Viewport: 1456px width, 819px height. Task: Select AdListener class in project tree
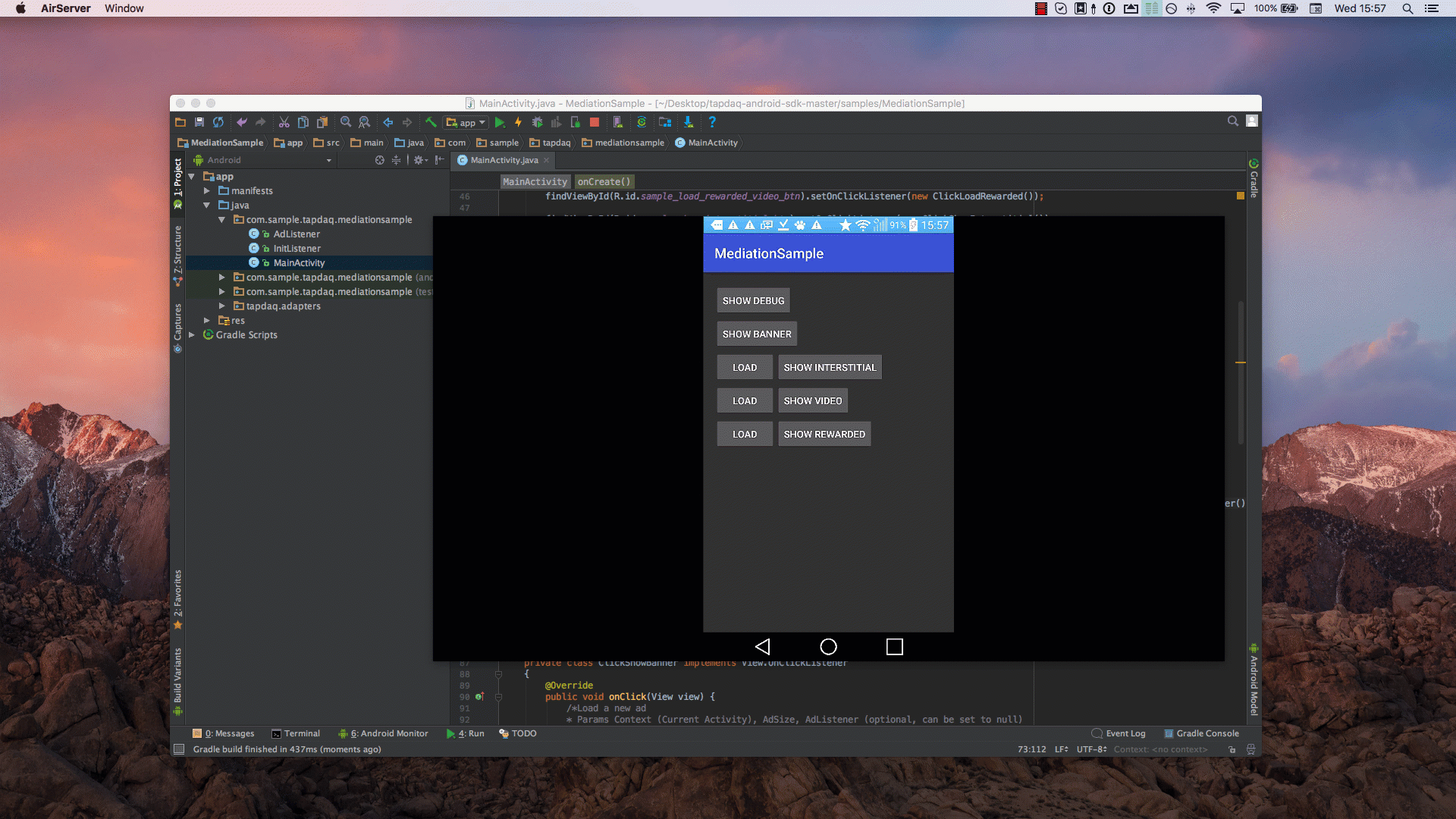tap(297, 234)
